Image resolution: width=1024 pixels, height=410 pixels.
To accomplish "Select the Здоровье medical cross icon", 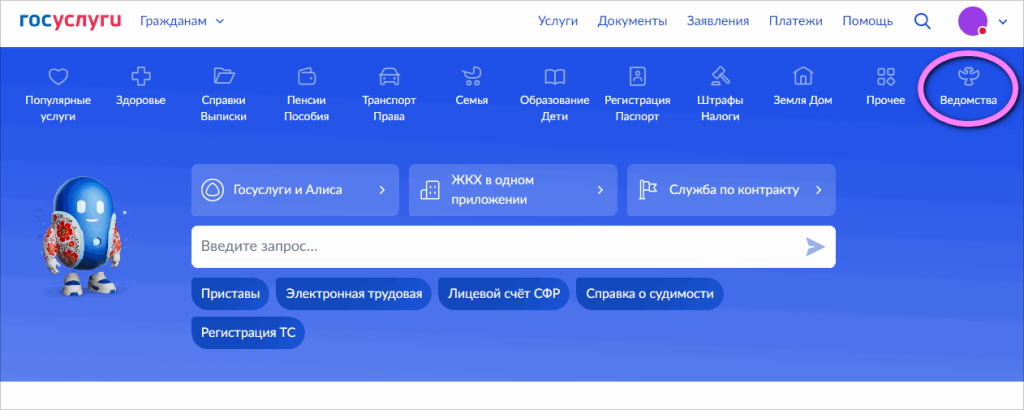I will [141, 76].
